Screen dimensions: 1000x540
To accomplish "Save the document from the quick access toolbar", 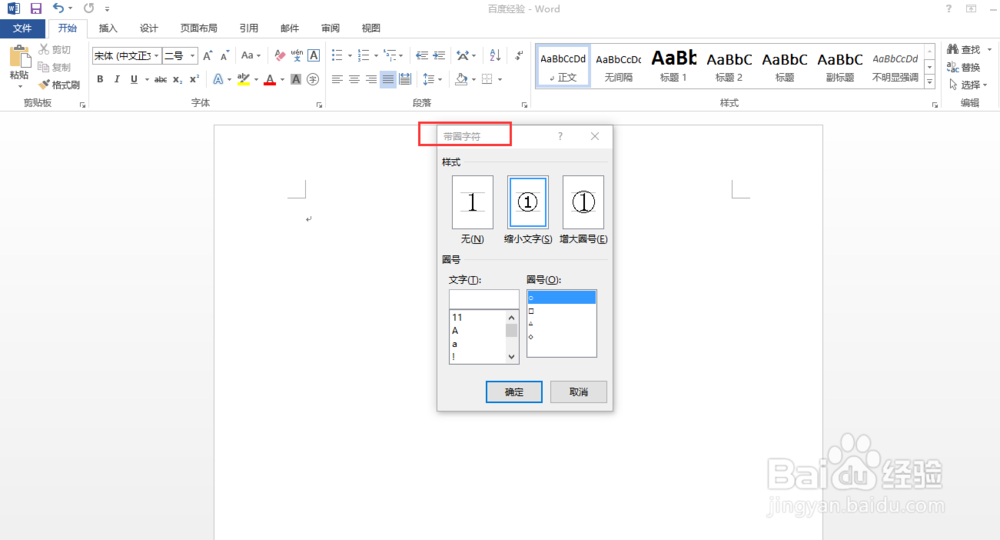I will click(36, 8).
